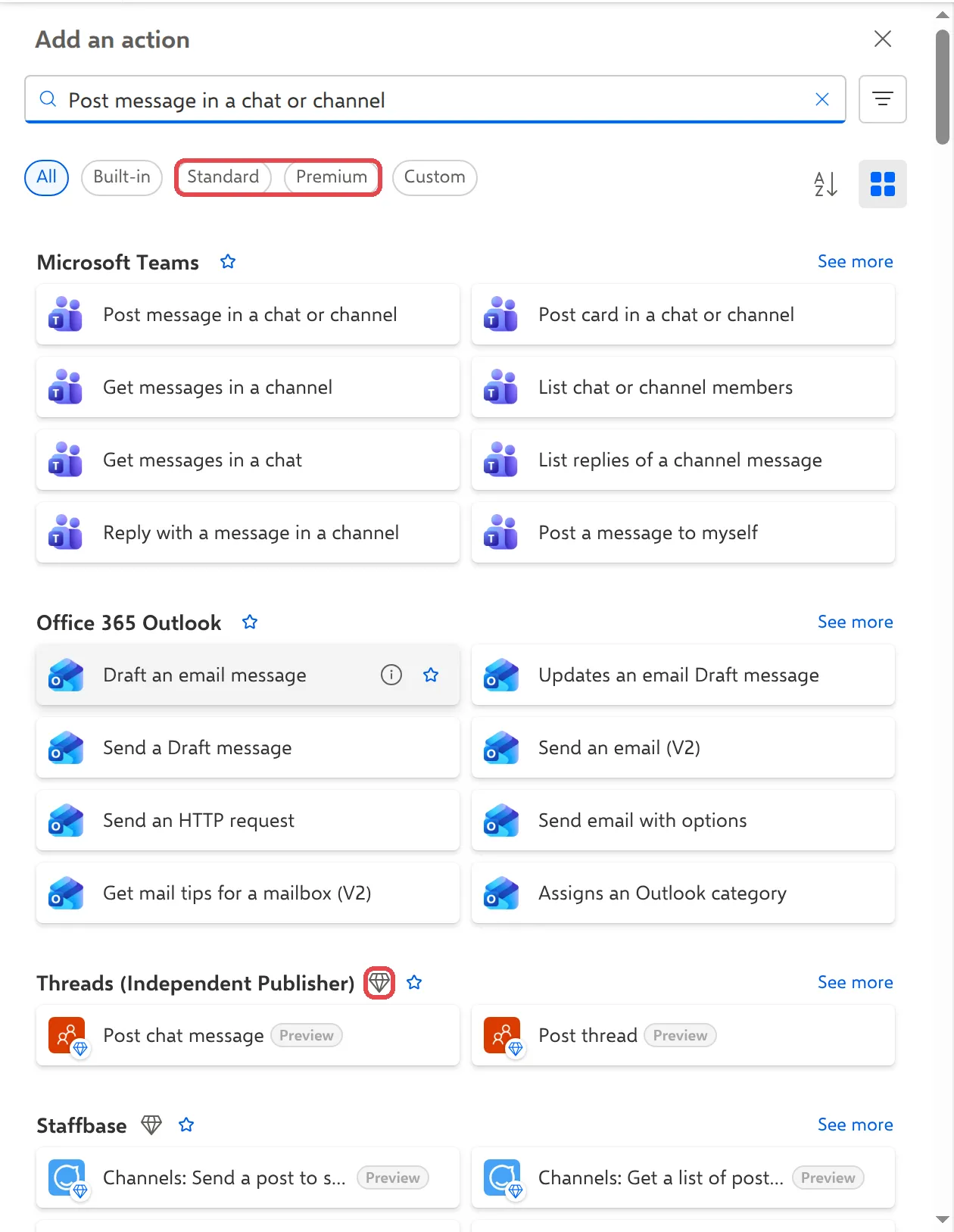Click Staffbase icon beside Channels: Get a list

tap(502, 1177)
